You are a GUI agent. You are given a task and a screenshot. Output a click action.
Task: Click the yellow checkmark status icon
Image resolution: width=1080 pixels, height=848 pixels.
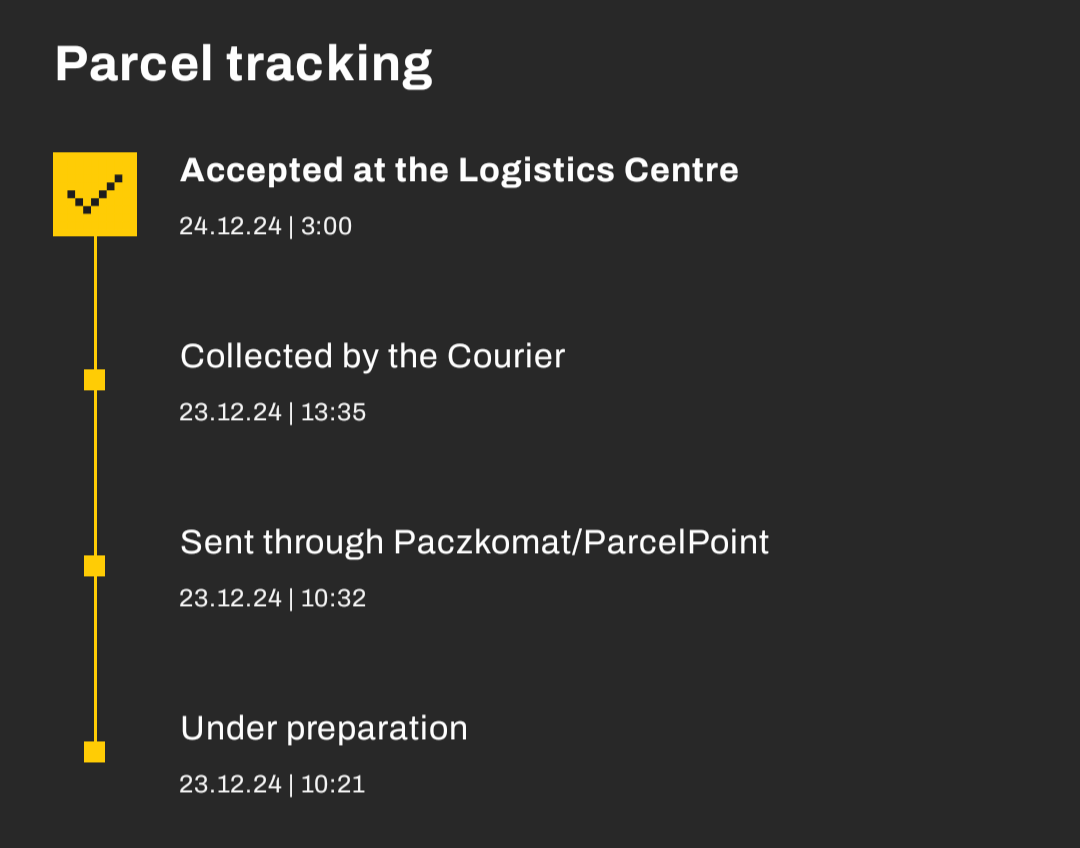pos(95,194)
